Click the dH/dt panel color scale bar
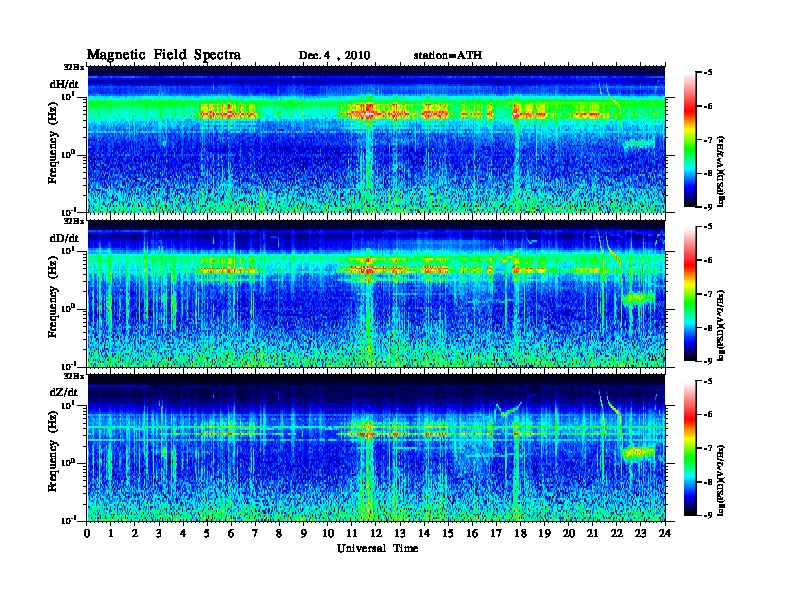The image size is (792, 612). [690, 139]
